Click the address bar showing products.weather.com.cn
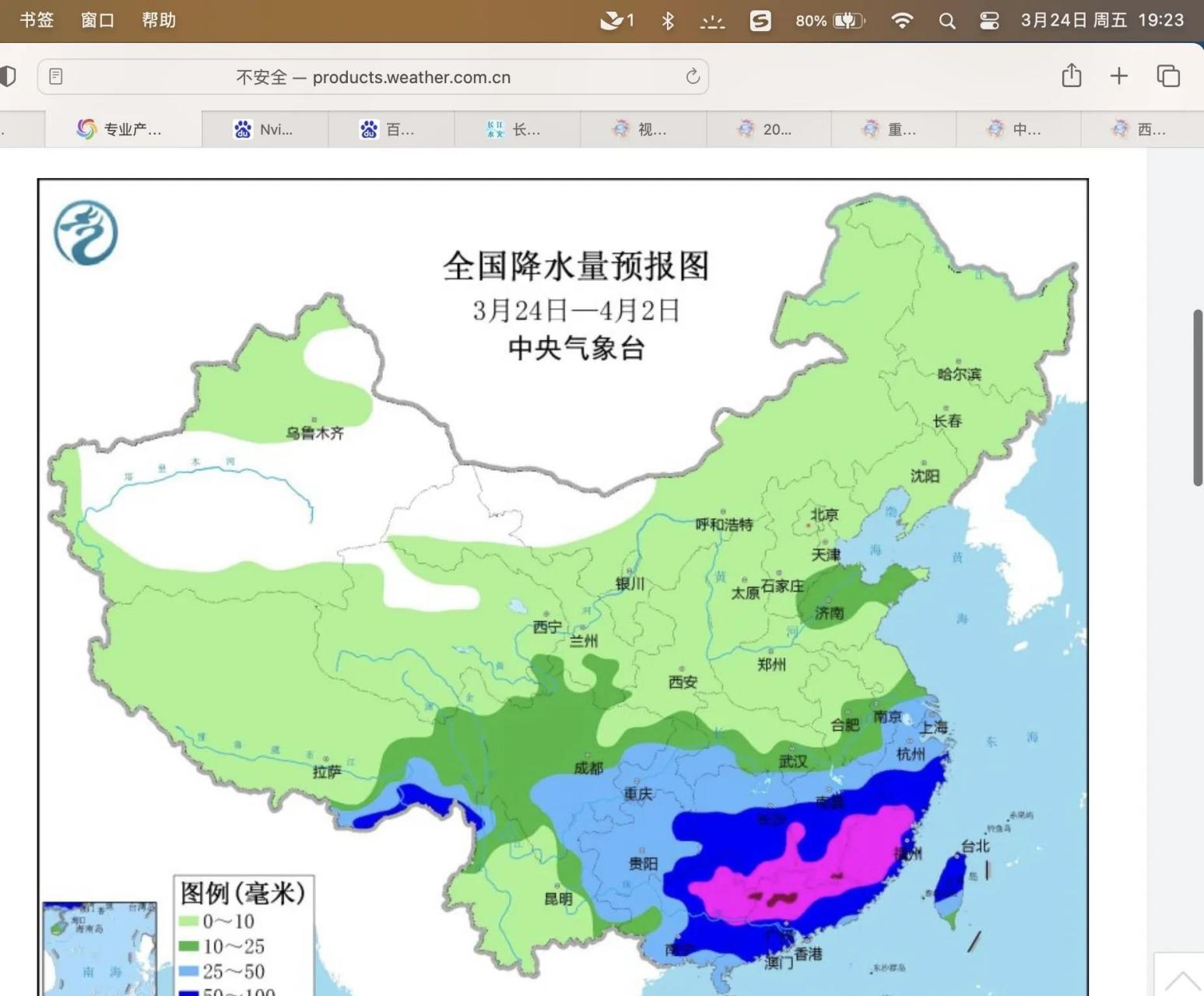 pyautogui.click(x=373, y=77)
